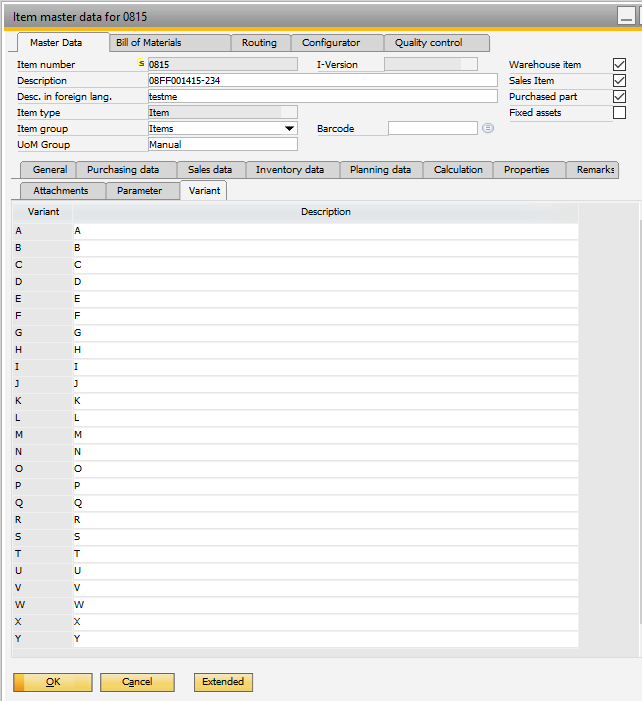The width and height of the screenshot is (642, 701).
Task: Select the Description cell of variant M
Action: (x=325, y=435)
